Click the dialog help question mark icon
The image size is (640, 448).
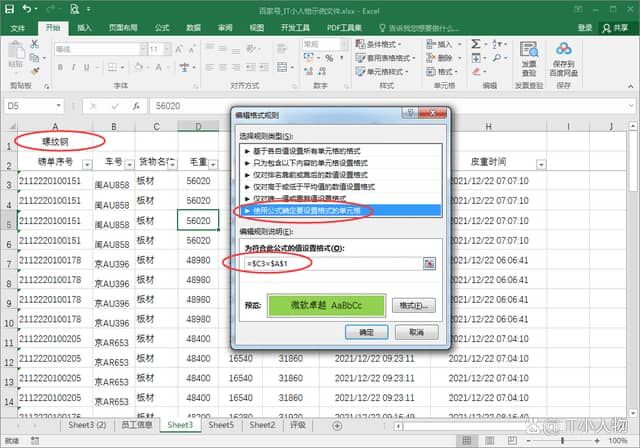tap(412, 114)
